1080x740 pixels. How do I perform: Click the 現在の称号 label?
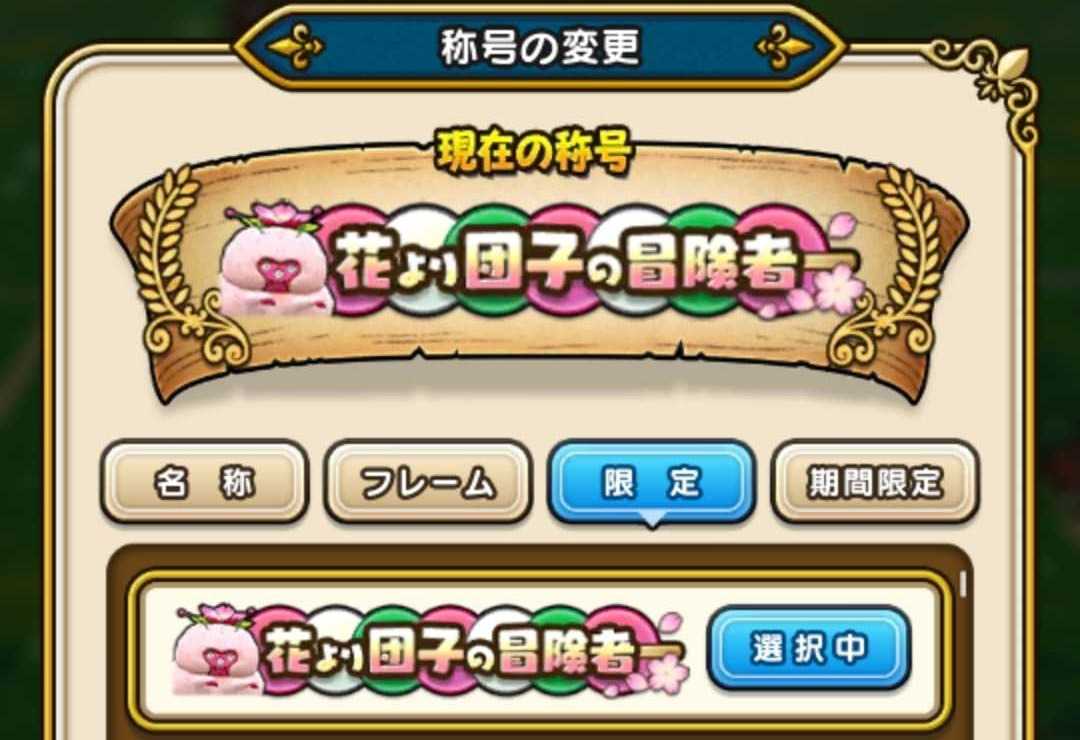(534, 153)
